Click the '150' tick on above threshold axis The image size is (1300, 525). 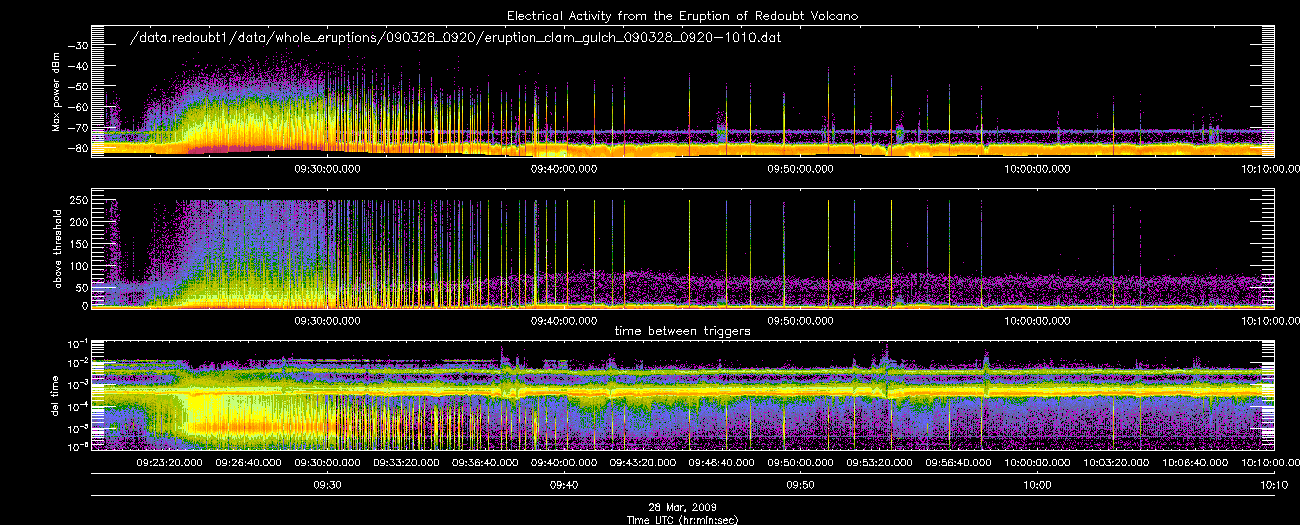point(81,242)
